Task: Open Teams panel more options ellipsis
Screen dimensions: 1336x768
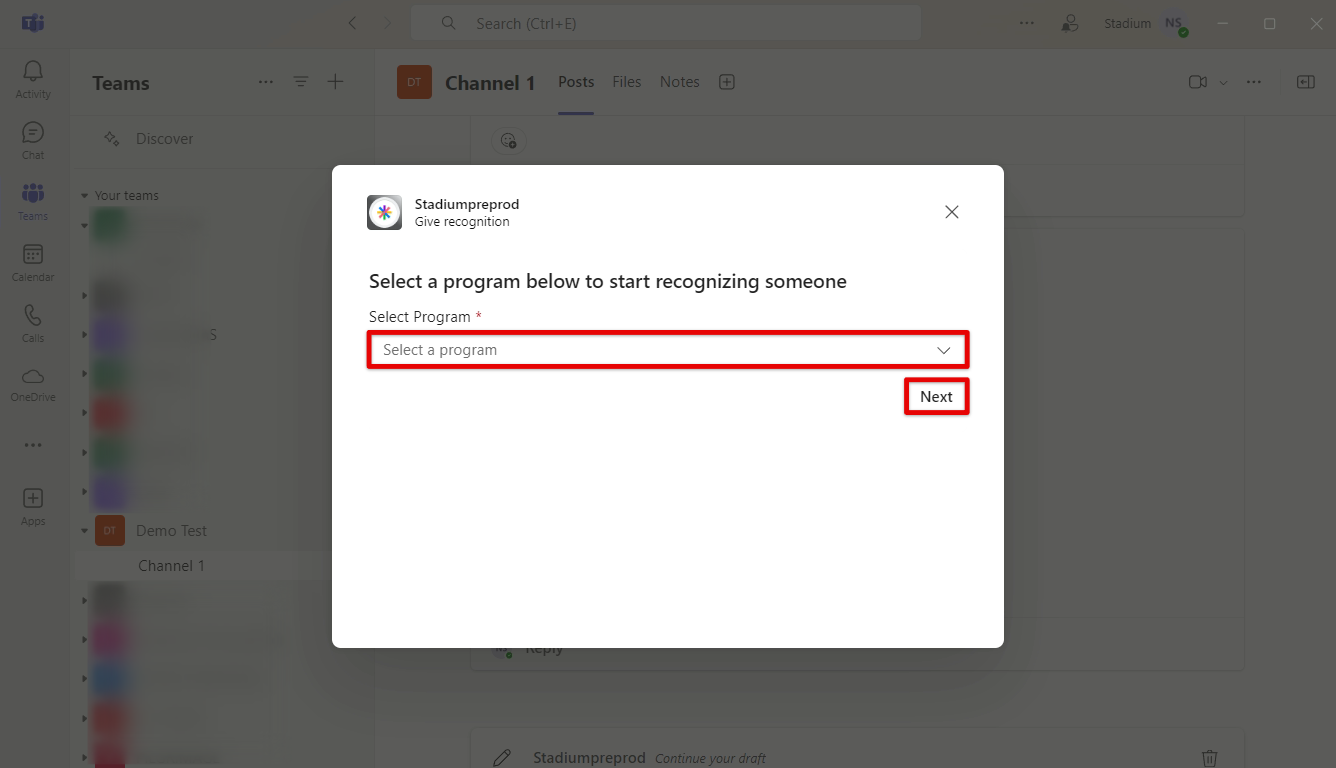Action: tap(266, 82)
